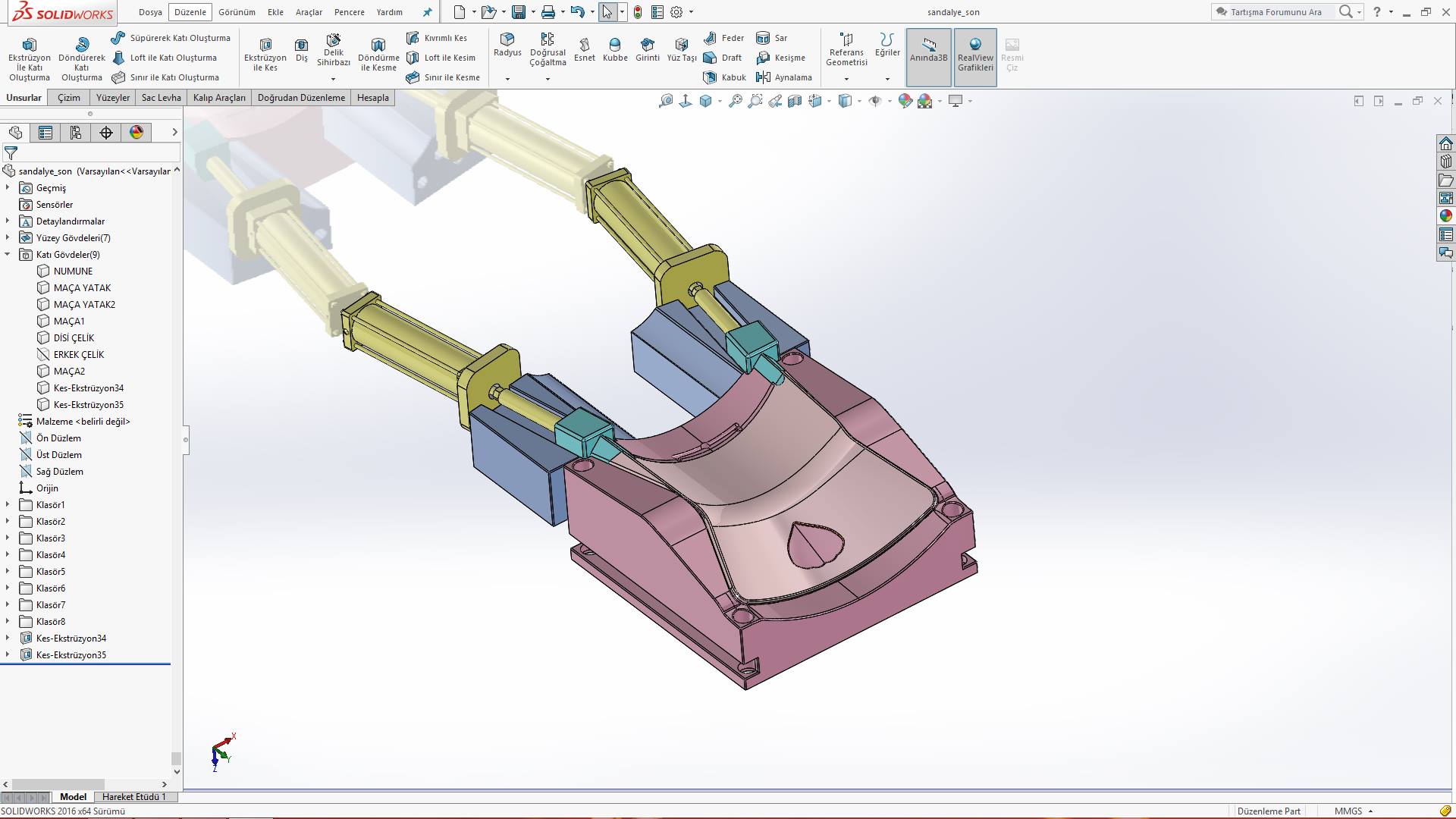This screenshot has height=819, width=1456.
Task: Select Döndürerek Katı Oluşturma tool
Action: tap(81, 59)
